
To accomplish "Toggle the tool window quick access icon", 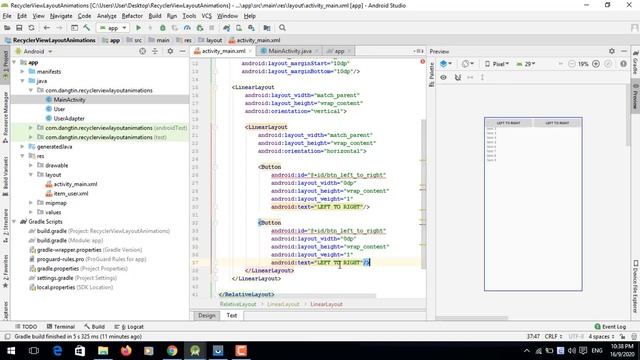I will (x=7, y=337).
